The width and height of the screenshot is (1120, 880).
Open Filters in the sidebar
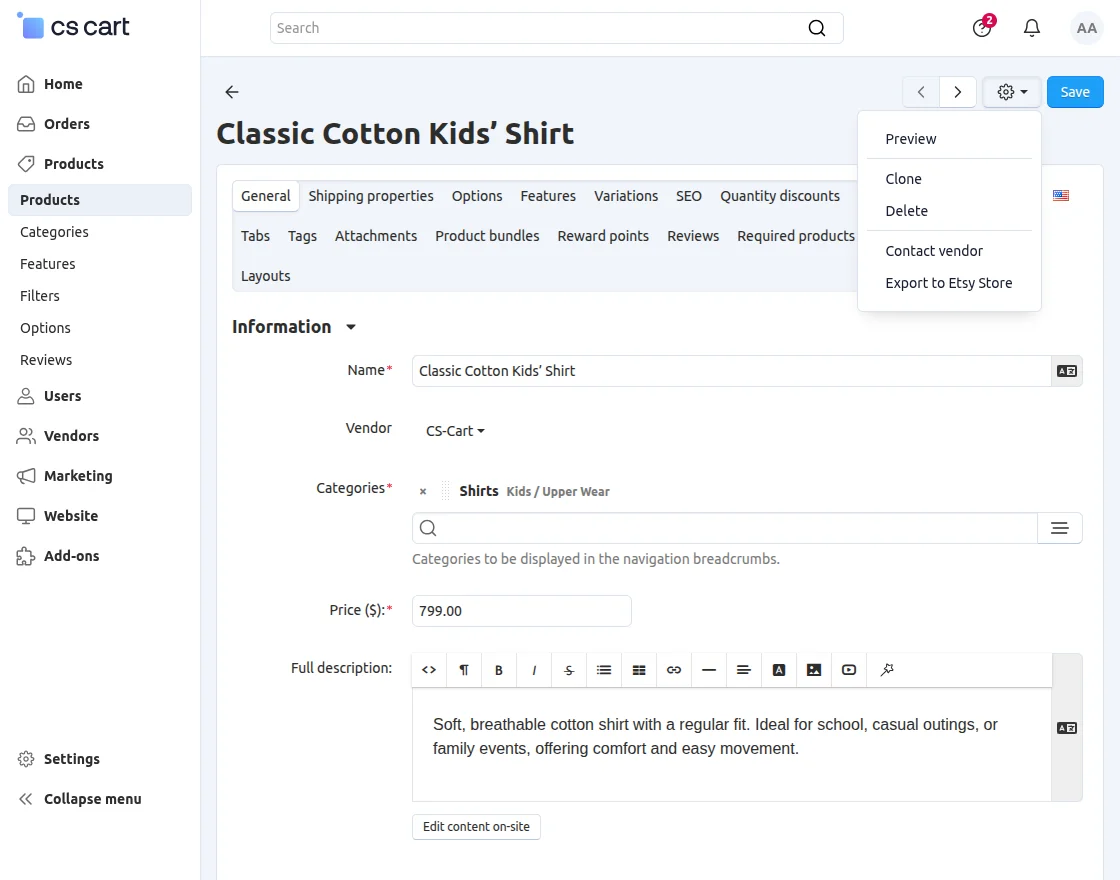tap(40, 296)
